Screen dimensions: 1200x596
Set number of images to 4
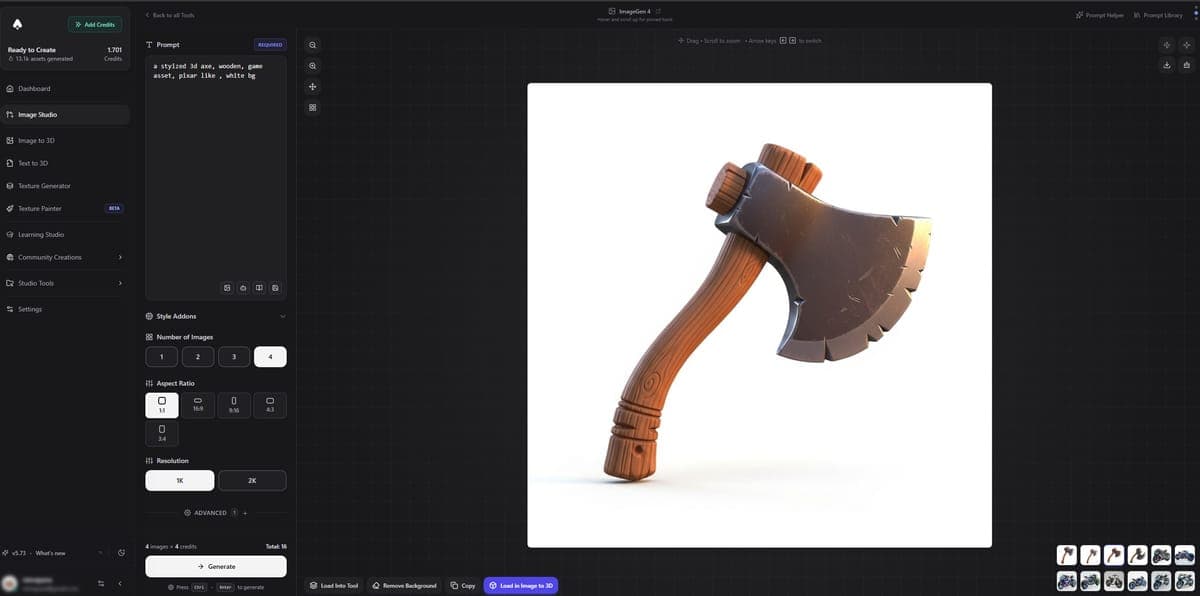[x=270, y=357]
